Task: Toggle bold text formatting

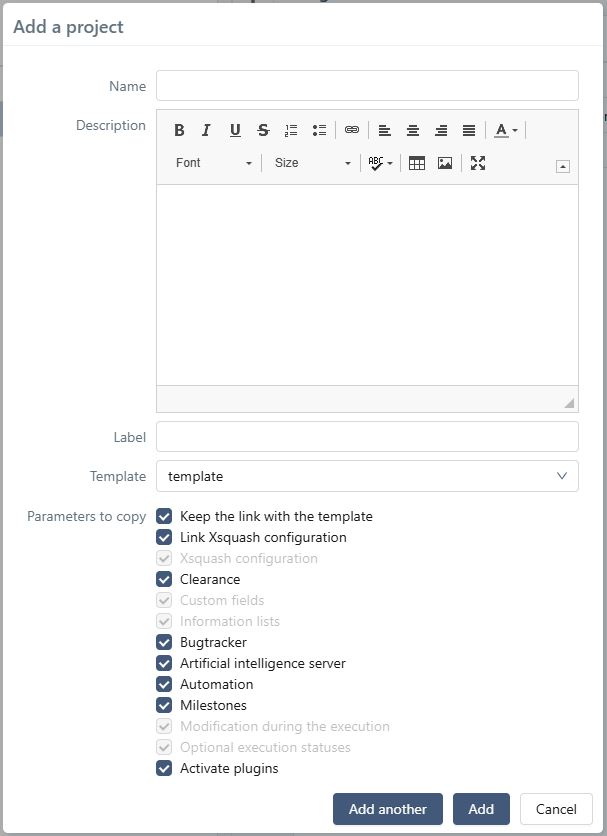Action: pyautogui.click(x=179, y=130)
